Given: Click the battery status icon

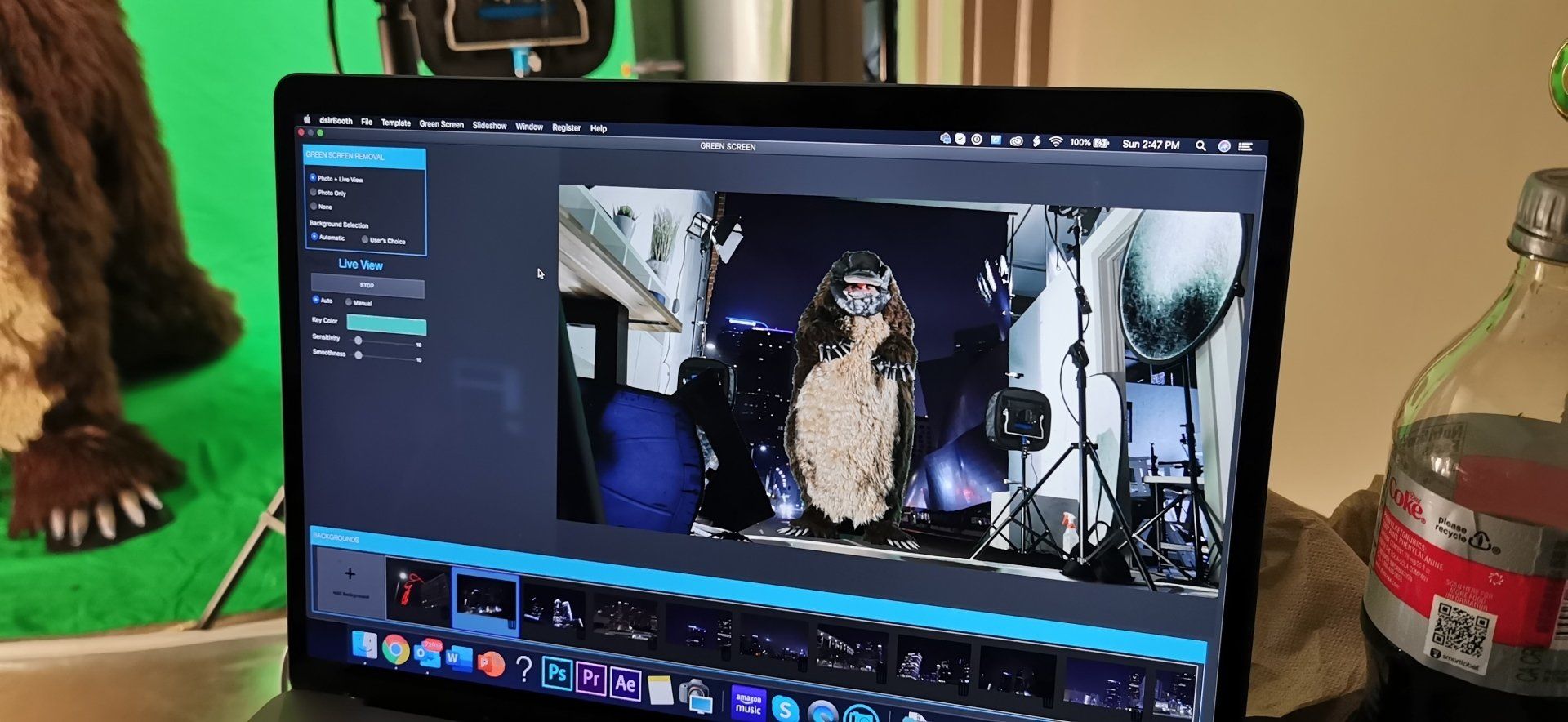Looking at the screenshot, I should pos(1101,143).
